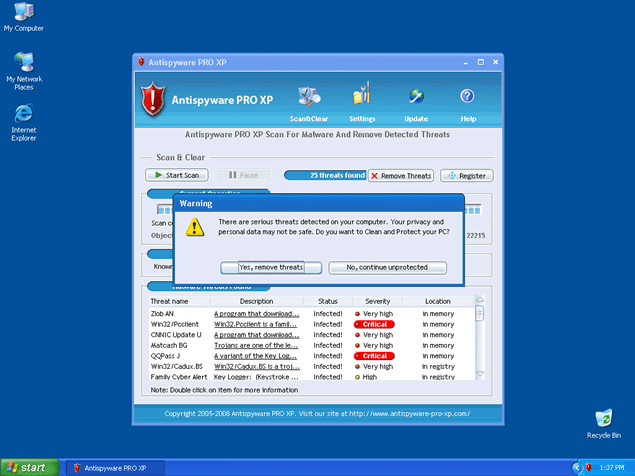635x476 pixels.
Task: Open the Settings tools icon
Action: (362, 98)
